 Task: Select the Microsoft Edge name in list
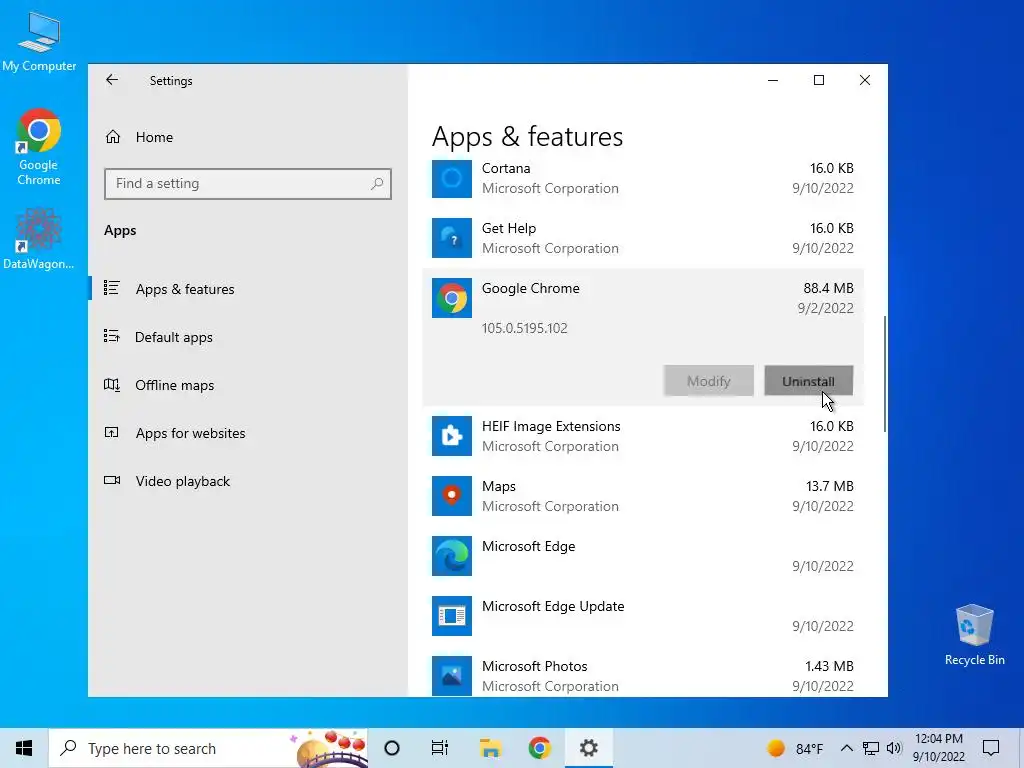(528, 547)
